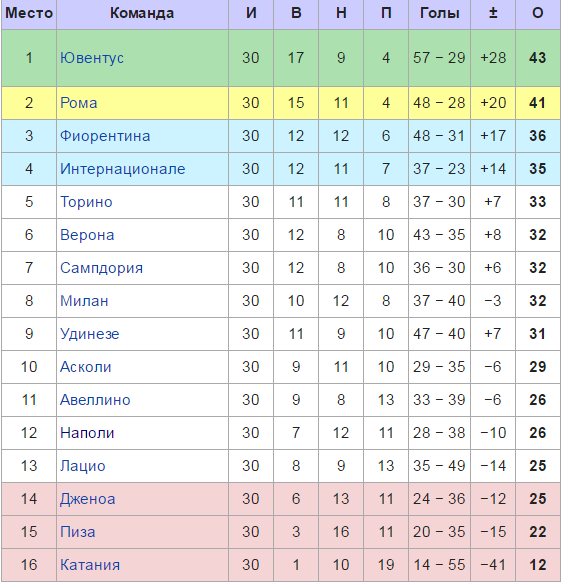Screen dimensions: 561x583
Task: Follow the Удинезе link
Action: coord(90,334)
